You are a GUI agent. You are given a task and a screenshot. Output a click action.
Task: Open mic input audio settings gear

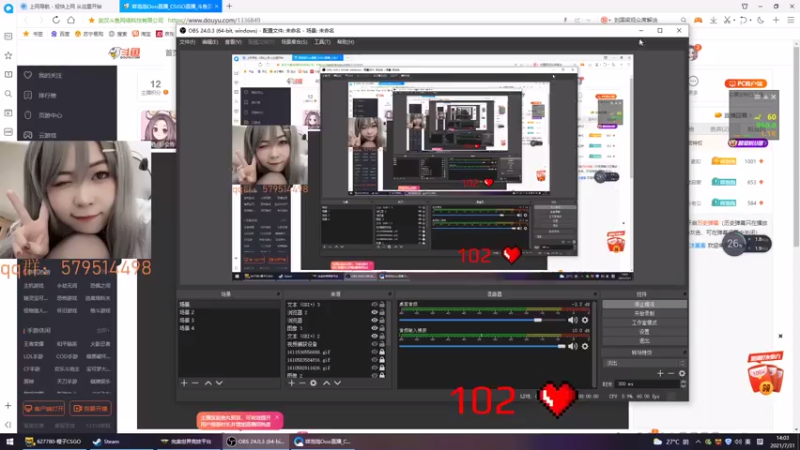click(585, 346)
